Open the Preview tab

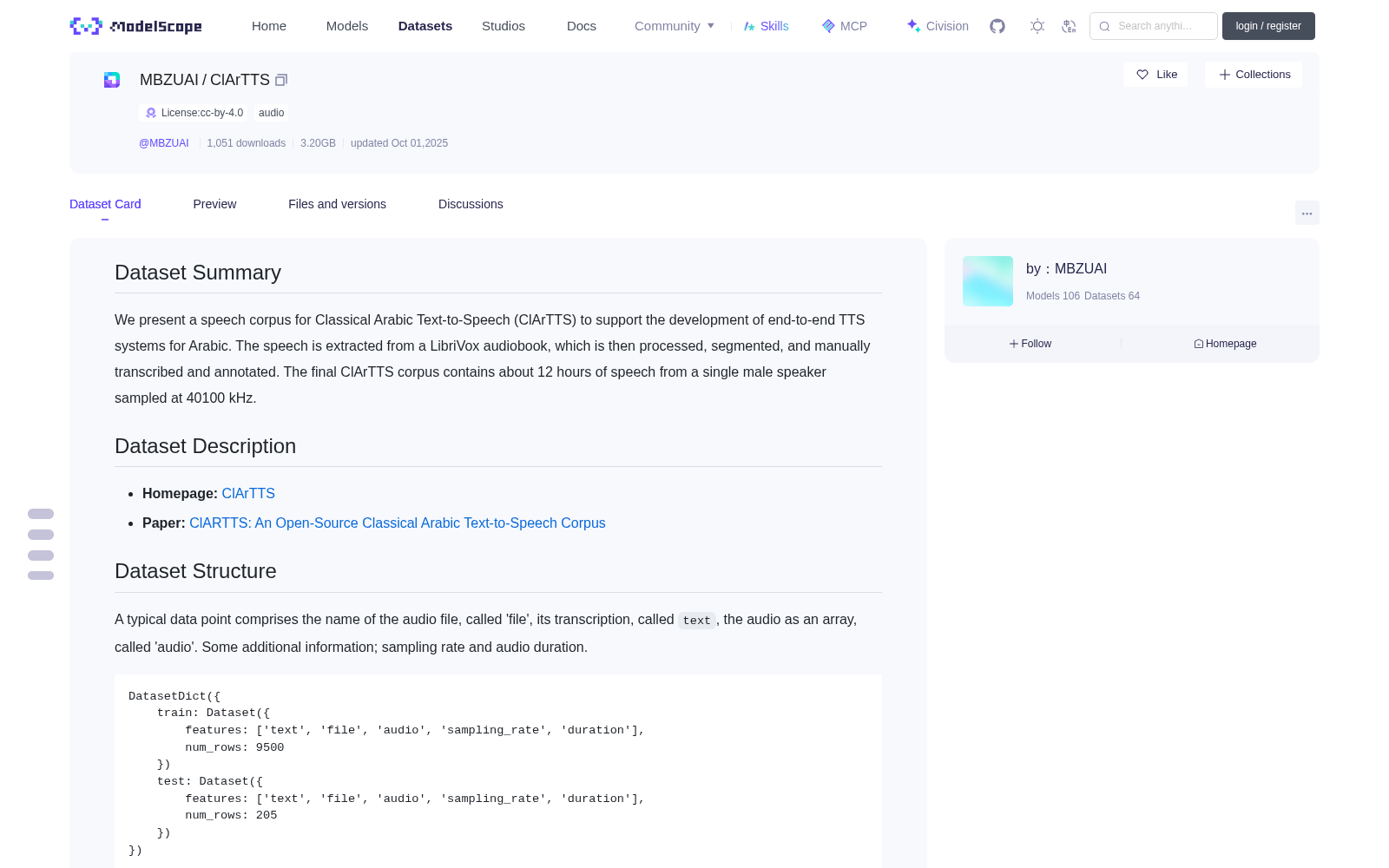click(x=214, y=204)
